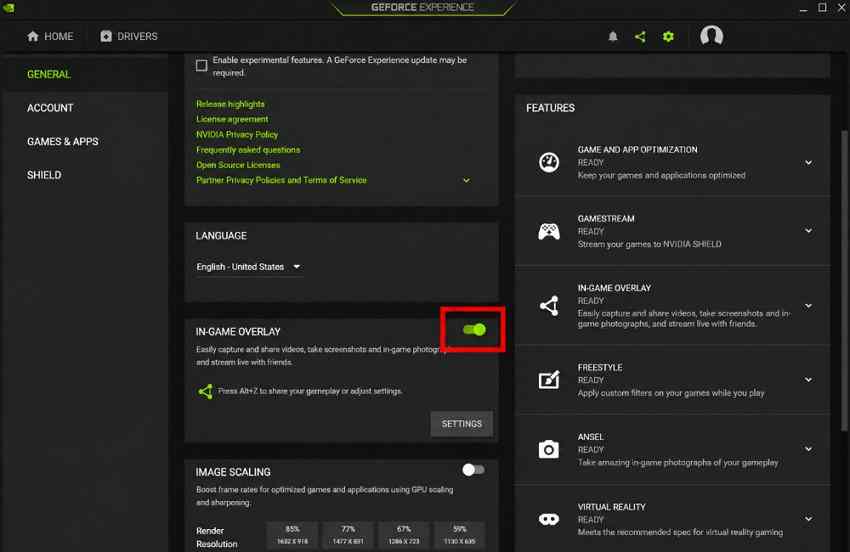
Task: Open the English - United States language dropdown
Action: pos(249,267)
